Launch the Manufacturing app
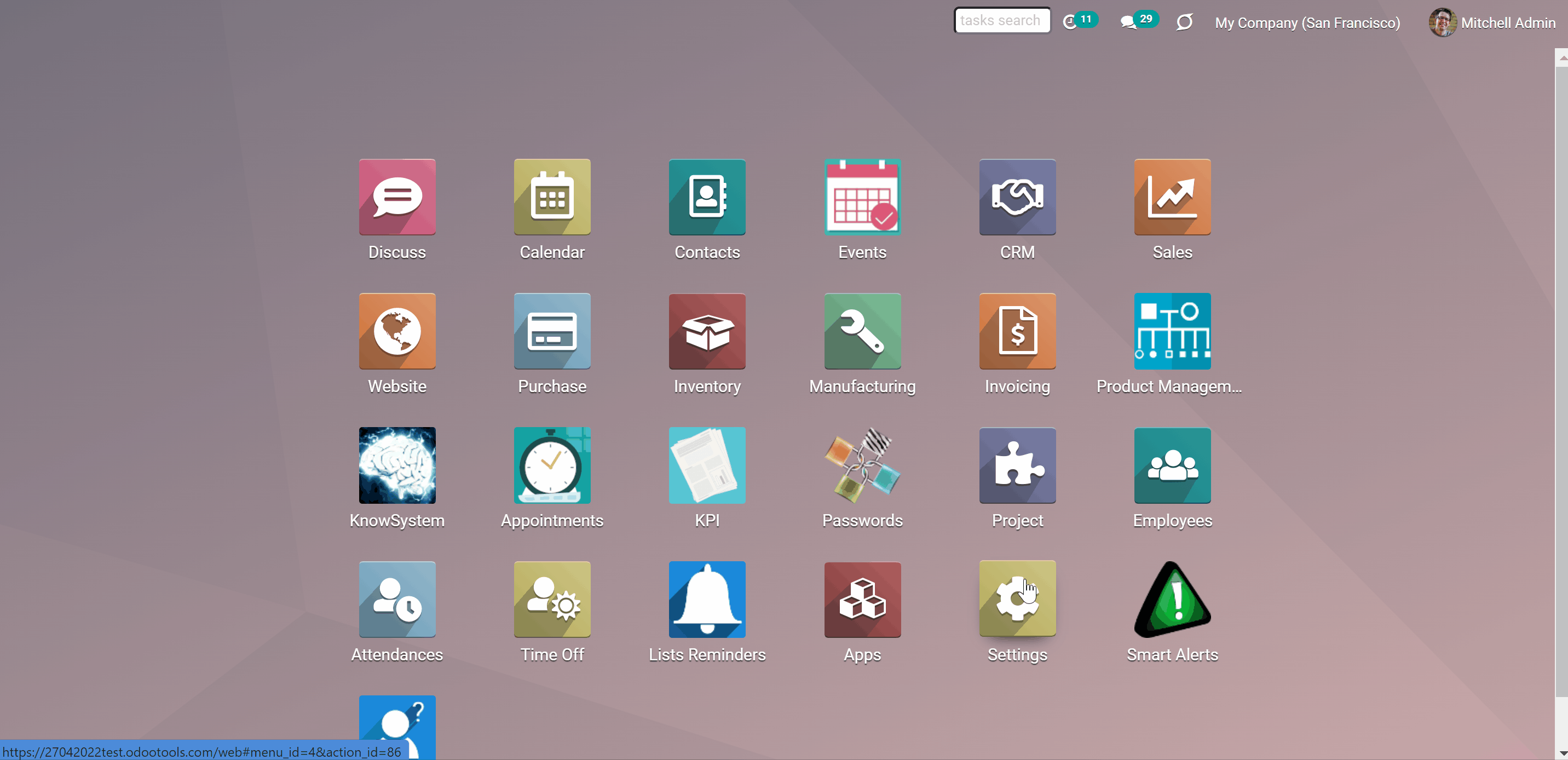 [862, 331]
